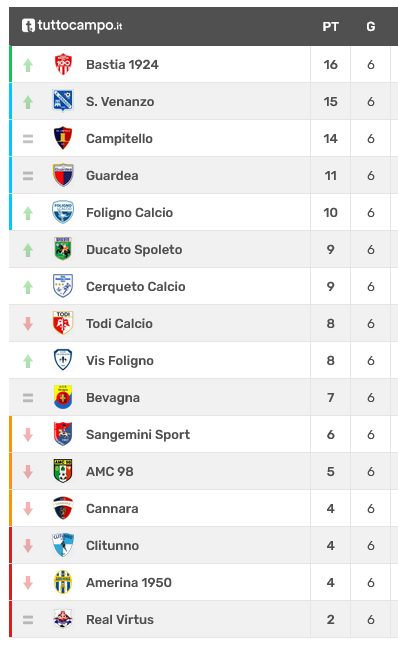The height and width of the screenshot is (647, 398).
Task: Open the Guardea team link
Action: 112,176
